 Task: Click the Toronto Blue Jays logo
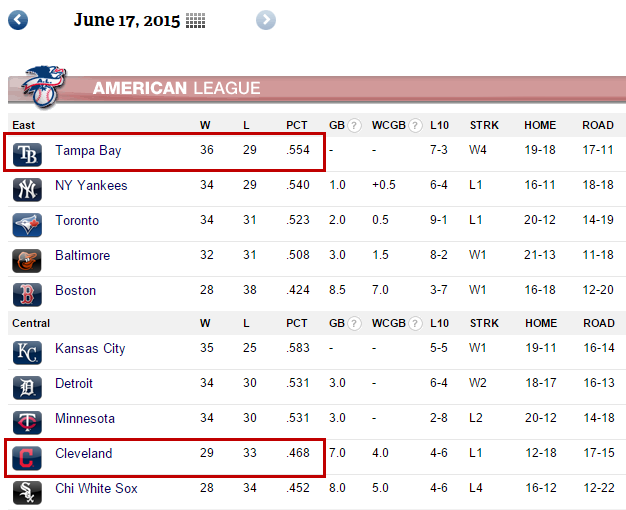click(x=27, y=224)
